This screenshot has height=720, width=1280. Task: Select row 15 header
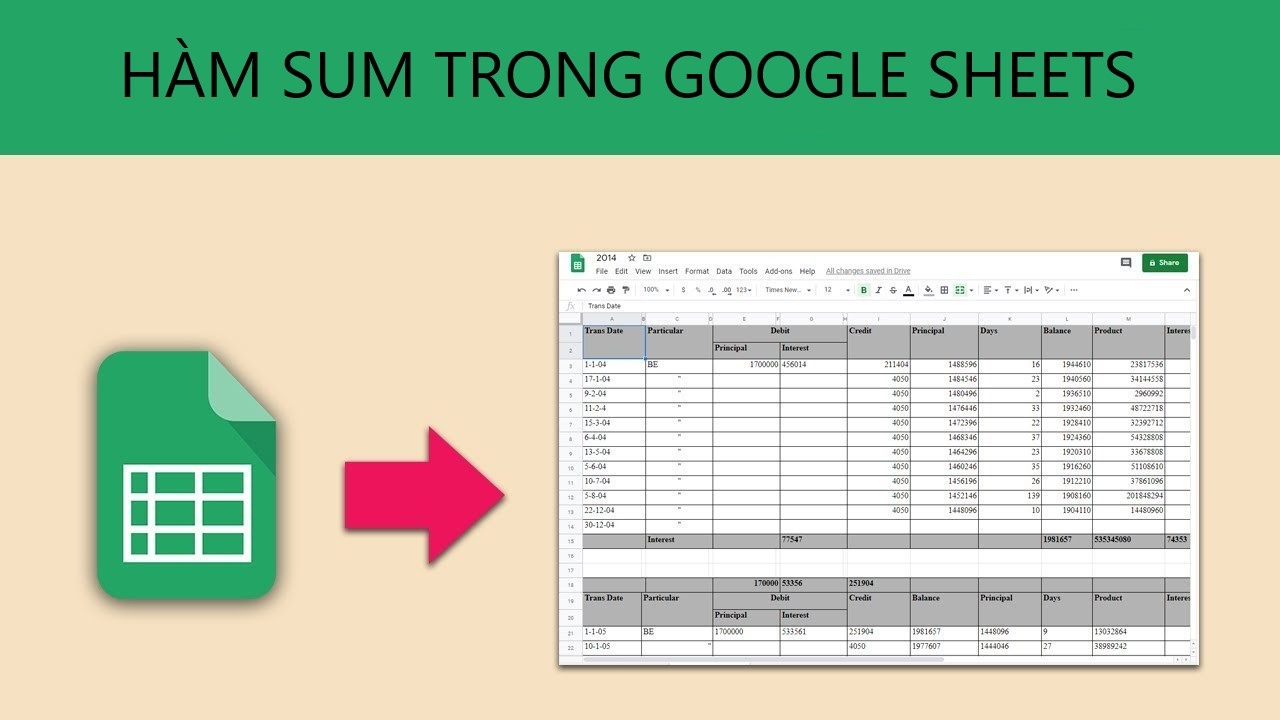[570, 540]
